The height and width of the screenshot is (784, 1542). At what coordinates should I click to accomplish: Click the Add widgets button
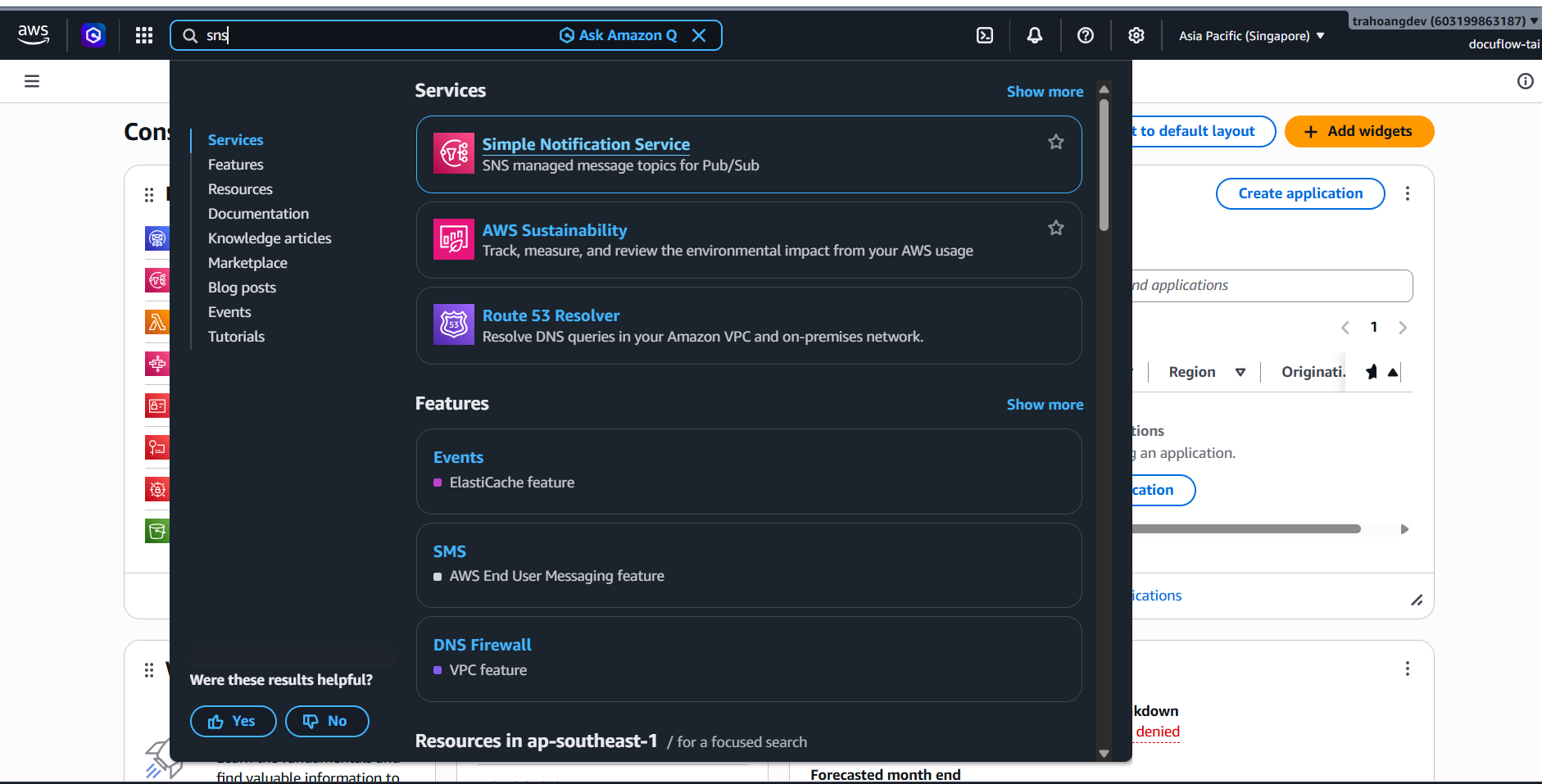click(1359, 131)
